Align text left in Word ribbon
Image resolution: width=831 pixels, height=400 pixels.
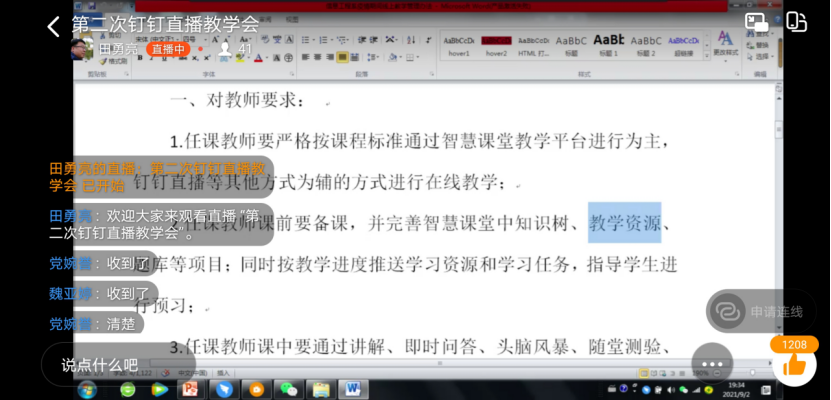(x=306, y=57)
